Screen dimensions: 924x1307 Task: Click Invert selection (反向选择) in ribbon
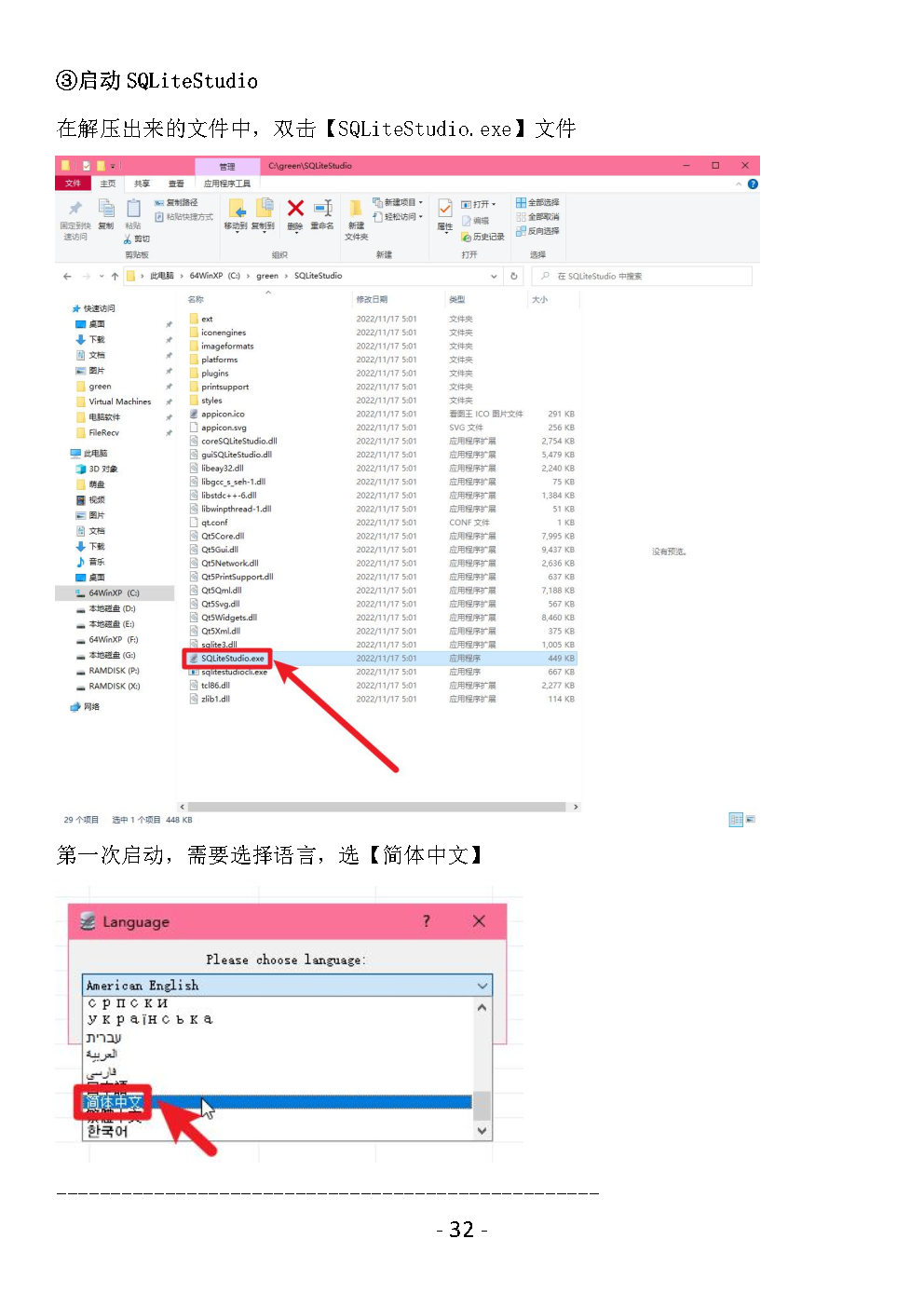(538, 231)
